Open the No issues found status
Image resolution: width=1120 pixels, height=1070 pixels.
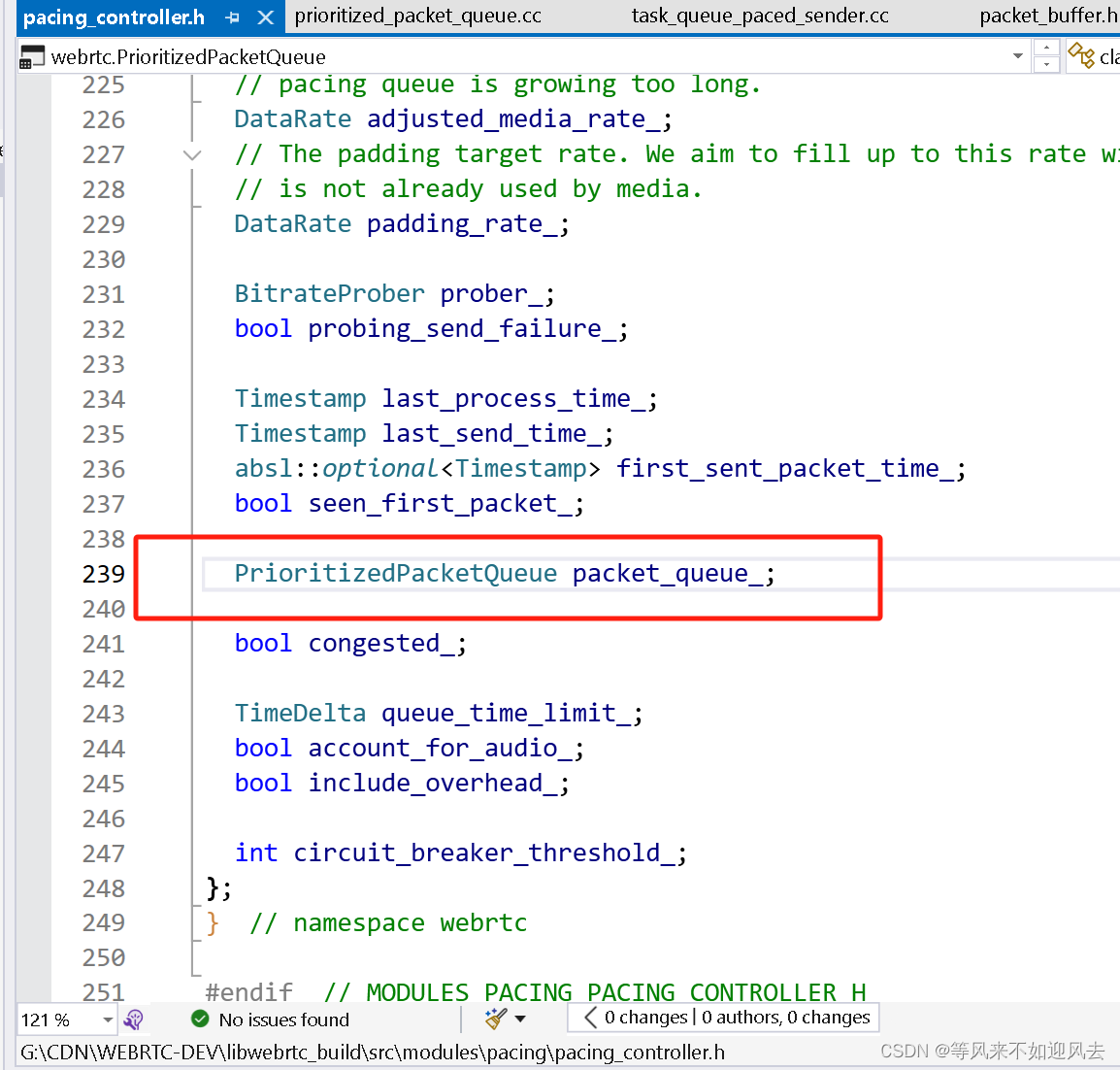point(283,1020)
